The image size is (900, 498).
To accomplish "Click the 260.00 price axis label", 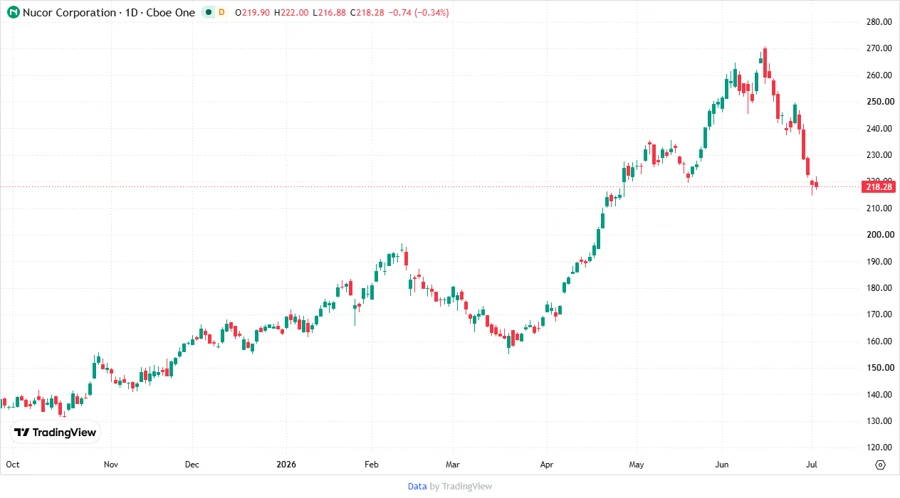I will [x=879, y=75].
